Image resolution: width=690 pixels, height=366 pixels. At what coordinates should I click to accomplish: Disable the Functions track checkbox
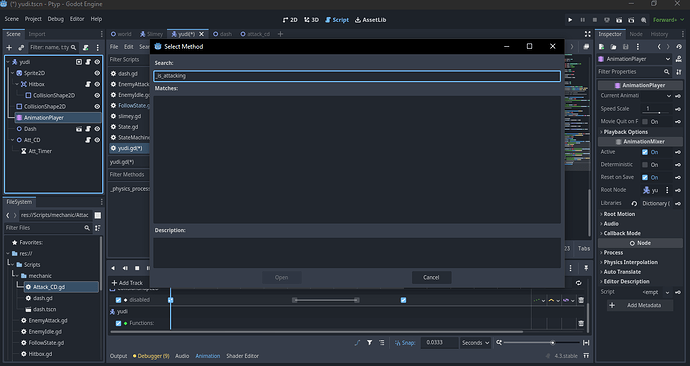[118, 323]
